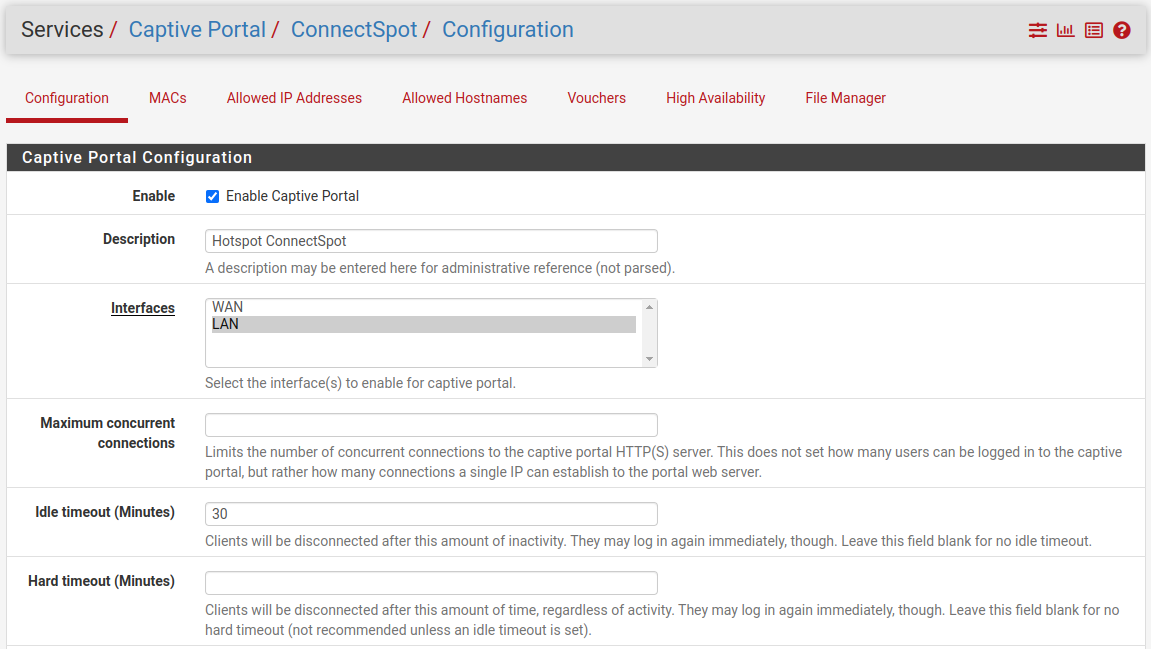Click the Interfaces label link

click(x=142, y=308)
